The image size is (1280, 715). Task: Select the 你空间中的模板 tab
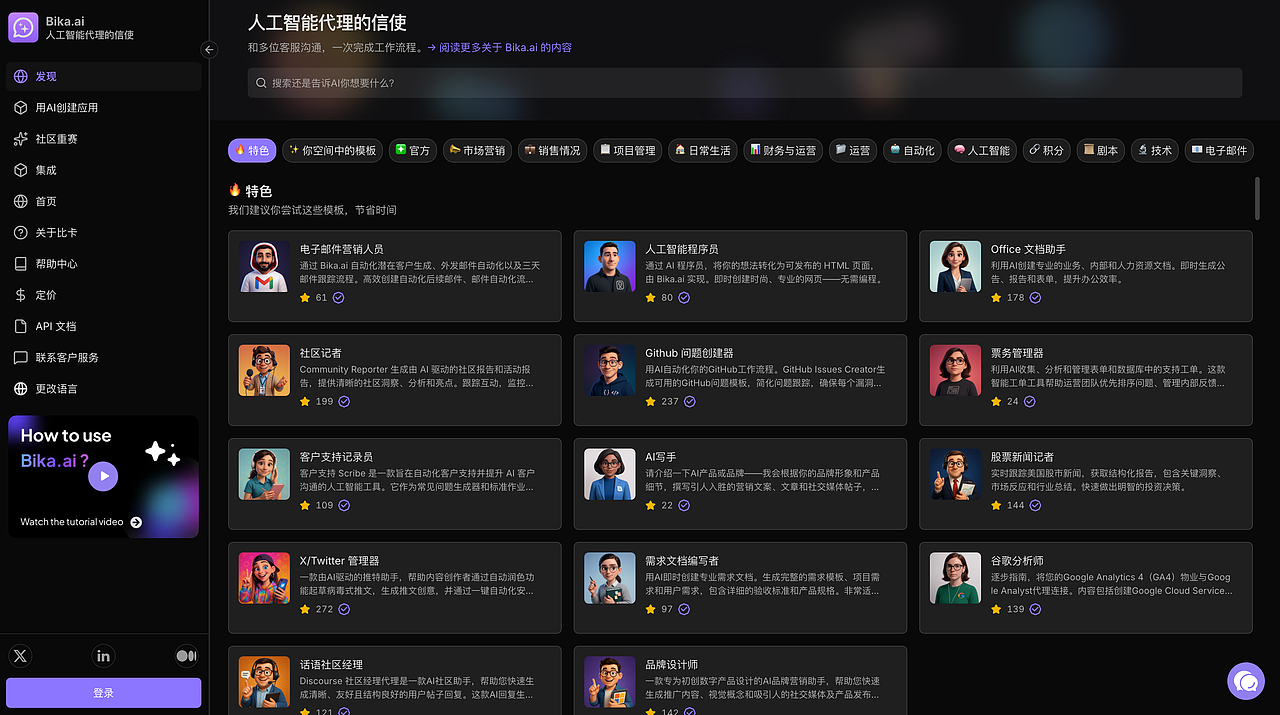point(333,150)
